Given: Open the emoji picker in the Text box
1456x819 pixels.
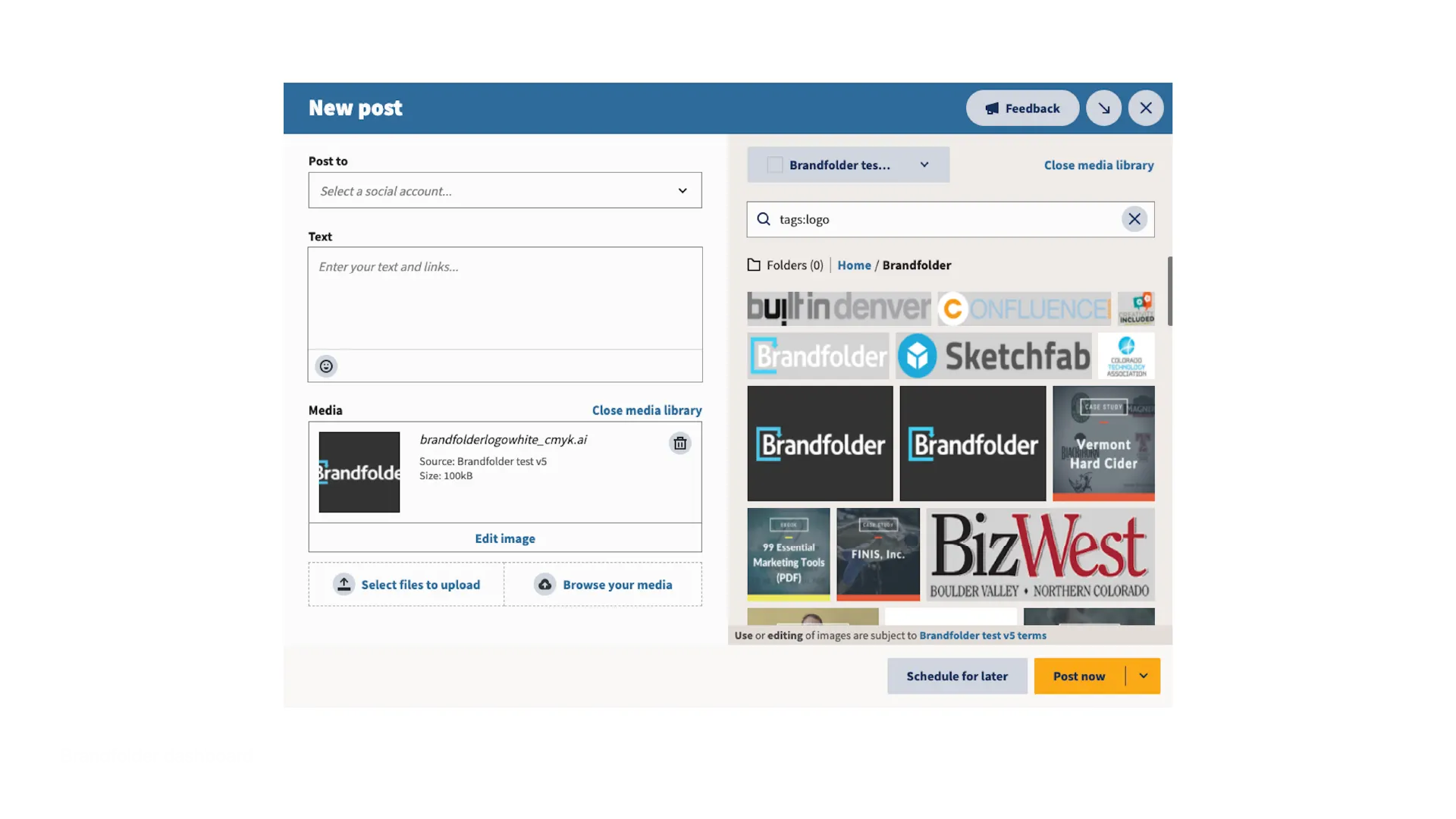Looking at the screenshot, I should coord(326,366).
